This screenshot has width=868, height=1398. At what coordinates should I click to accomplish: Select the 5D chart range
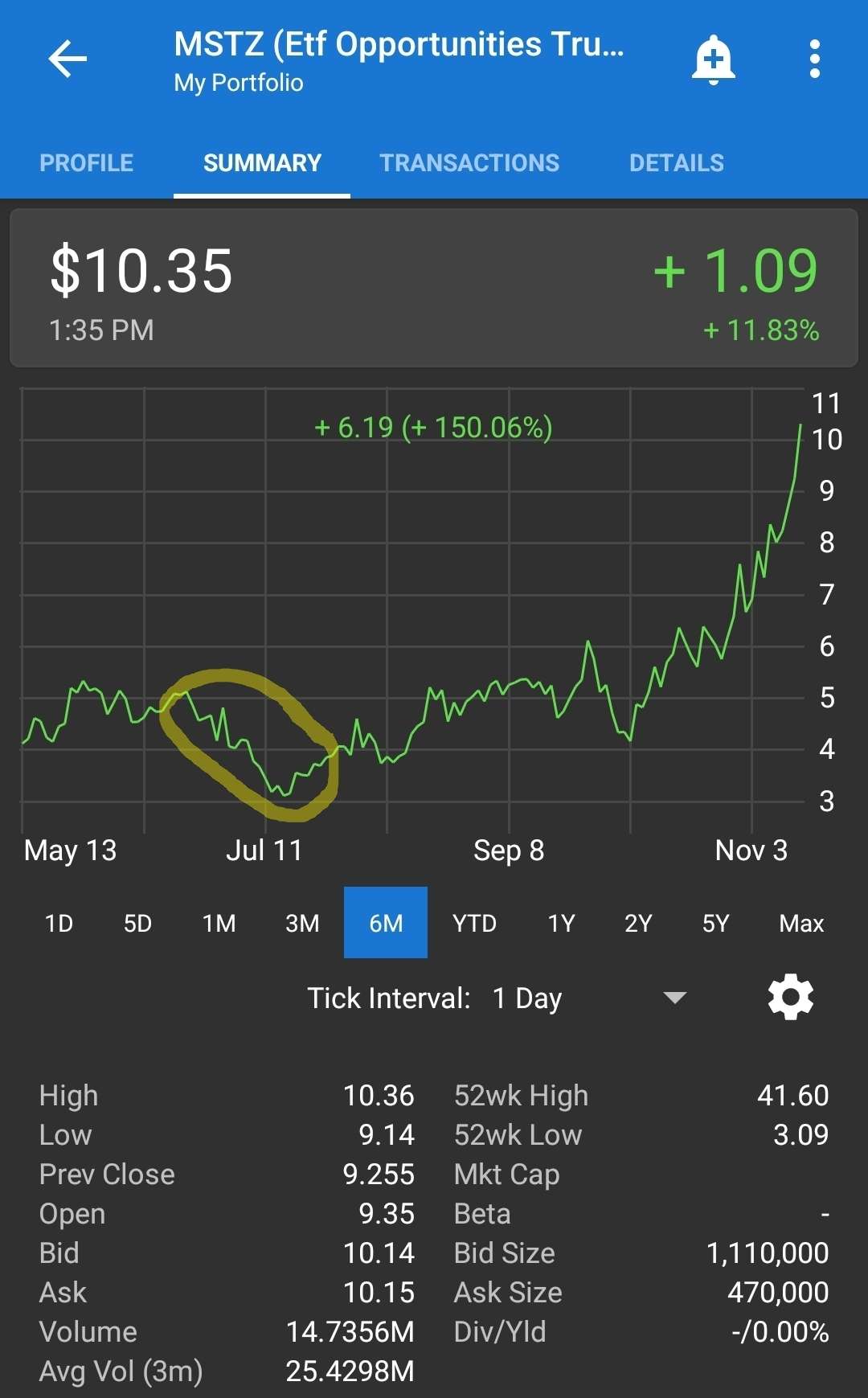tap(137, 923)
